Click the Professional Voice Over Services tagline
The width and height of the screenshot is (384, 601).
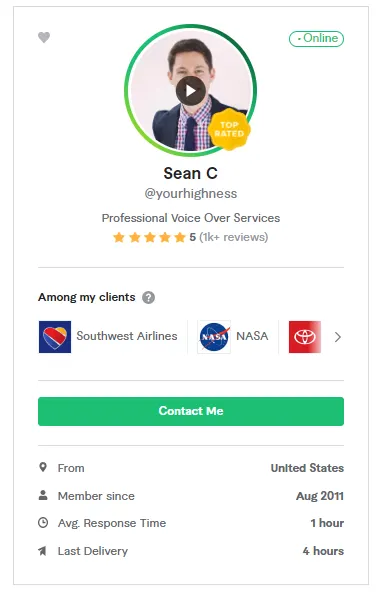(191, 218)
